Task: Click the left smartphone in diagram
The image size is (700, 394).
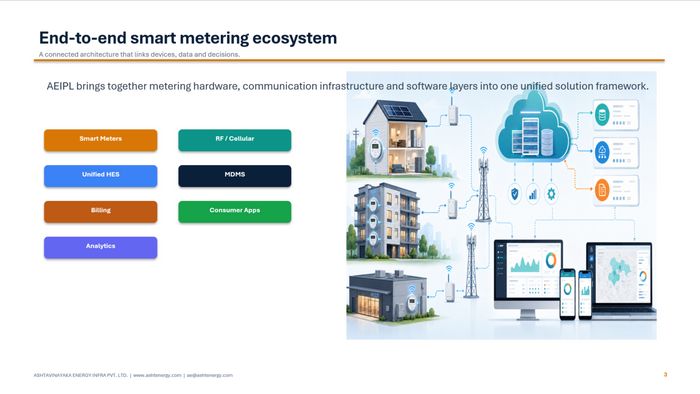Action: [567, 294]
